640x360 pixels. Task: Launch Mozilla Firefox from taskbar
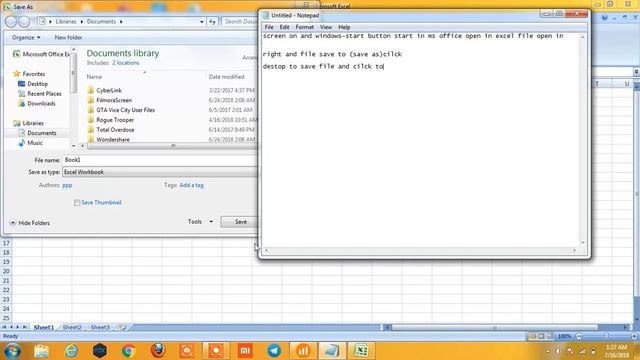coord(158,351)
